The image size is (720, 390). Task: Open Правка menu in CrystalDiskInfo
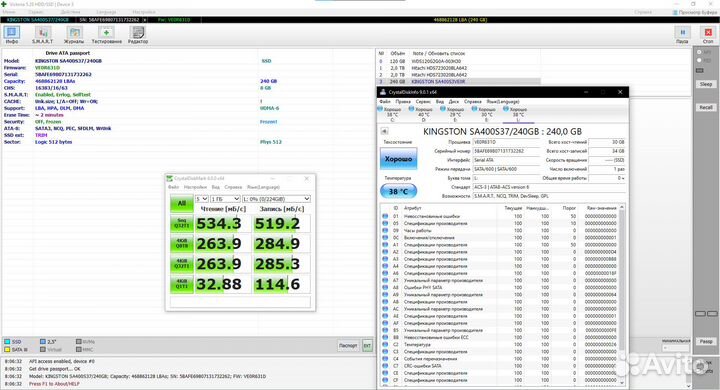403,102
